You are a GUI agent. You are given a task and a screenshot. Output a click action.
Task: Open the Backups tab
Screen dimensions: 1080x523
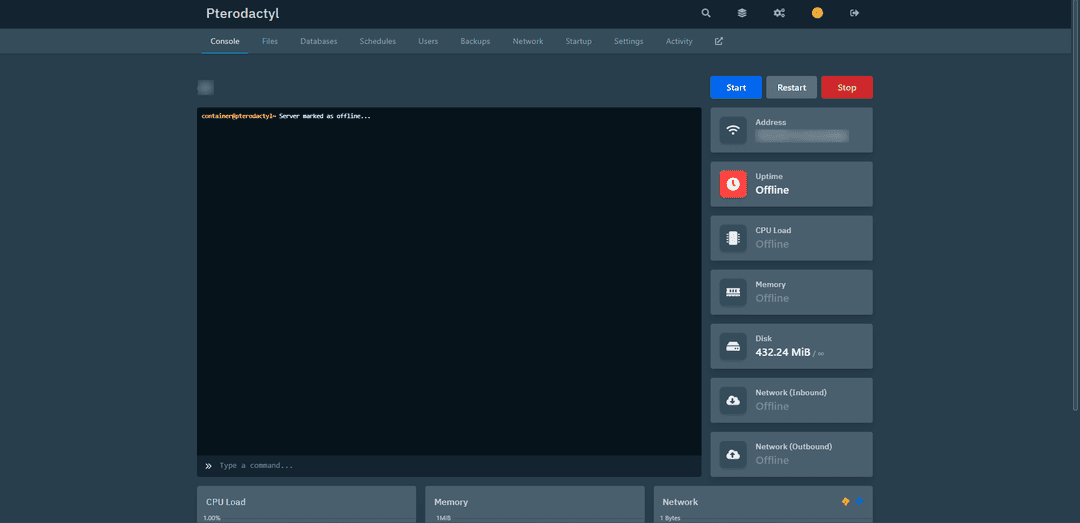(x=475, y=42)
